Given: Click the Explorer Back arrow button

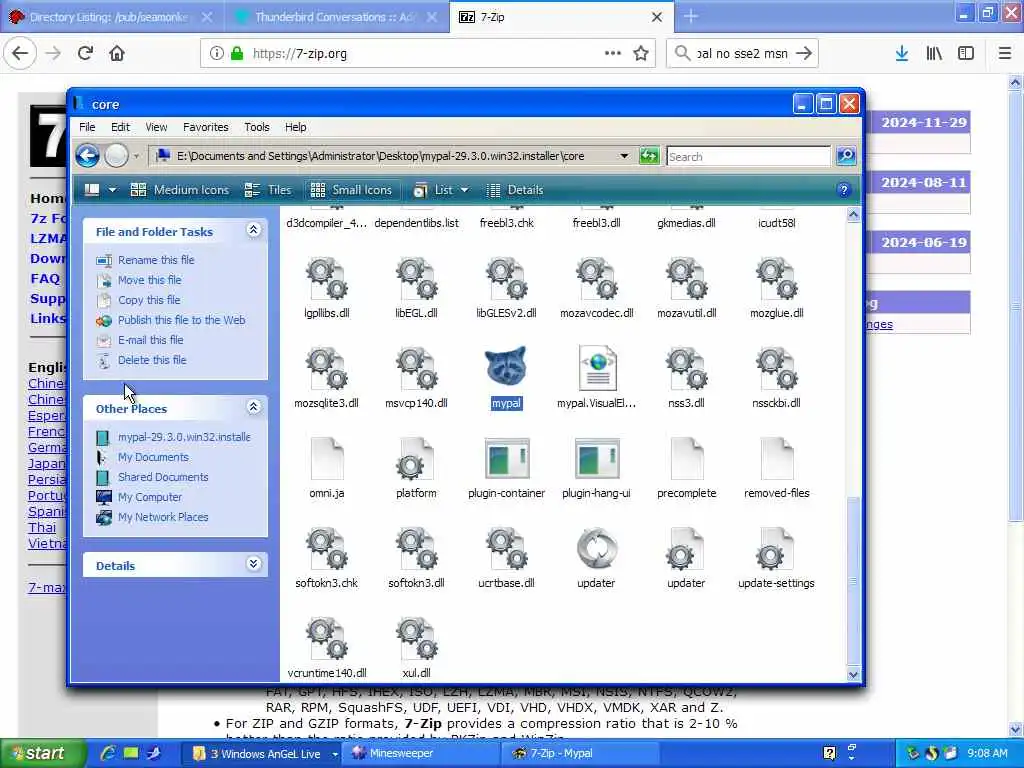Looking at the screenshot, I should [88, 155].
